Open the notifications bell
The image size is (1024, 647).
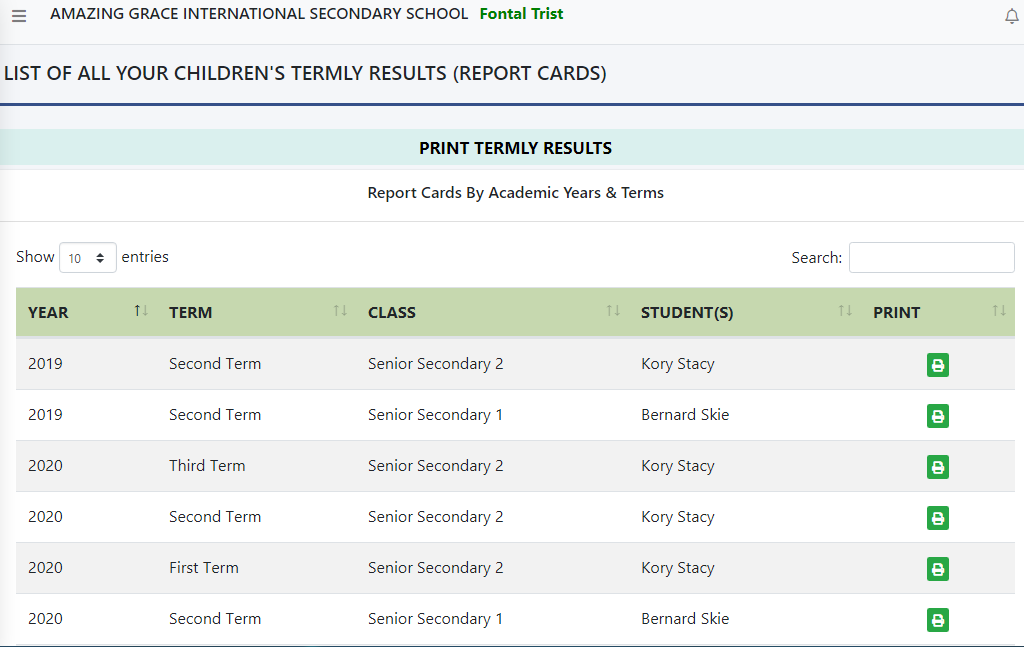coord(1011,16)
